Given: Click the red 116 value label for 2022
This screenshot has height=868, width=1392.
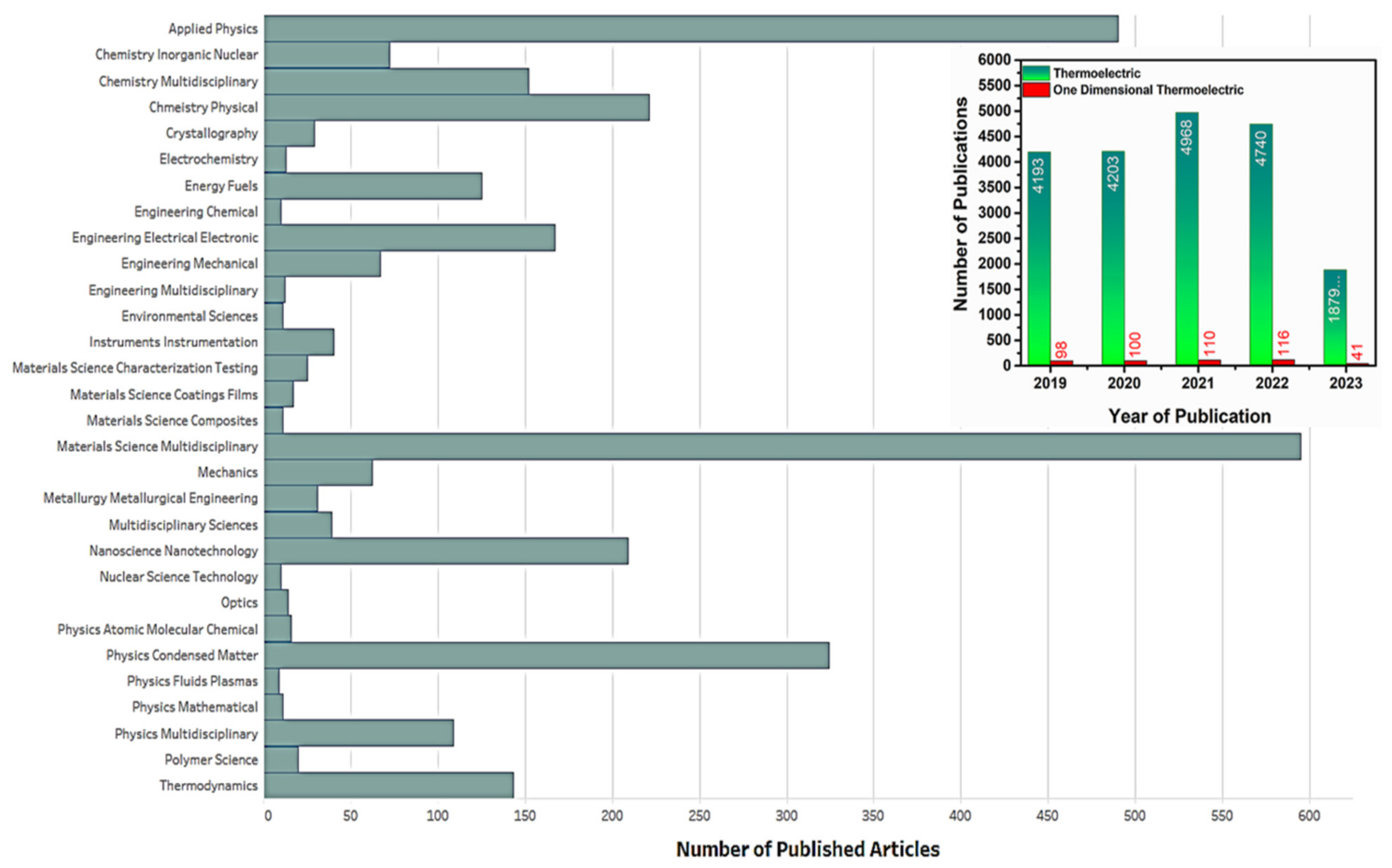Looking at the screenshot, I should (1283, 343).
